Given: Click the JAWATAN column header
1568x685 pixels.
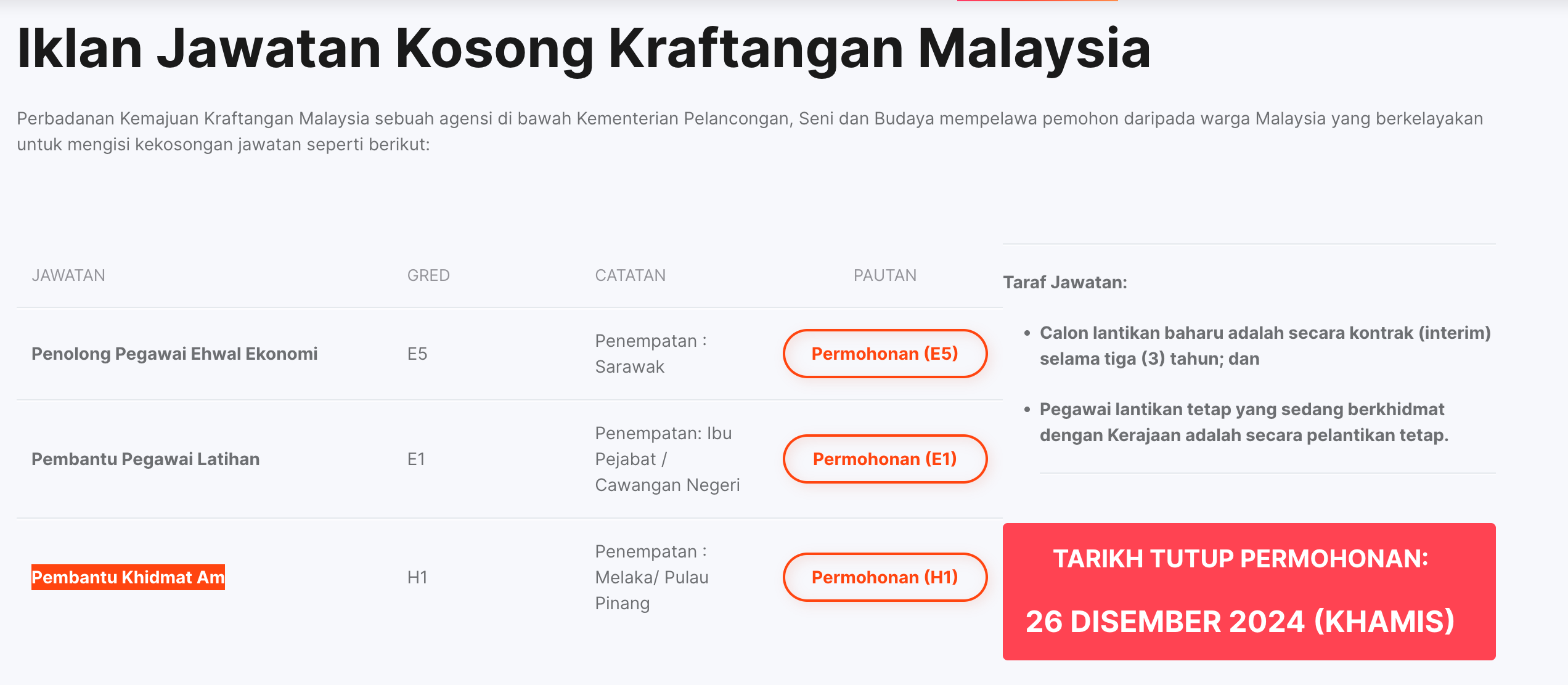Looking at the screenshot, I should (68, 275).
